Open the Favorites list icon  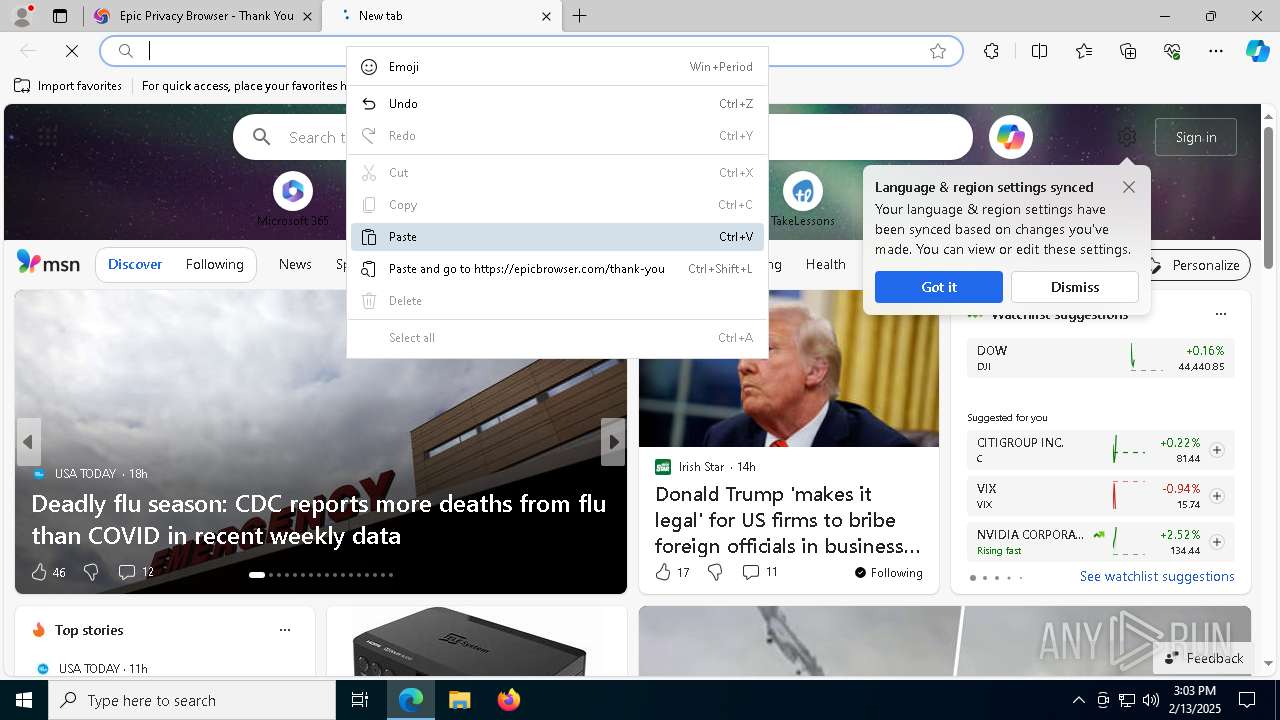pyautogui.click(x=1084, y=51)
